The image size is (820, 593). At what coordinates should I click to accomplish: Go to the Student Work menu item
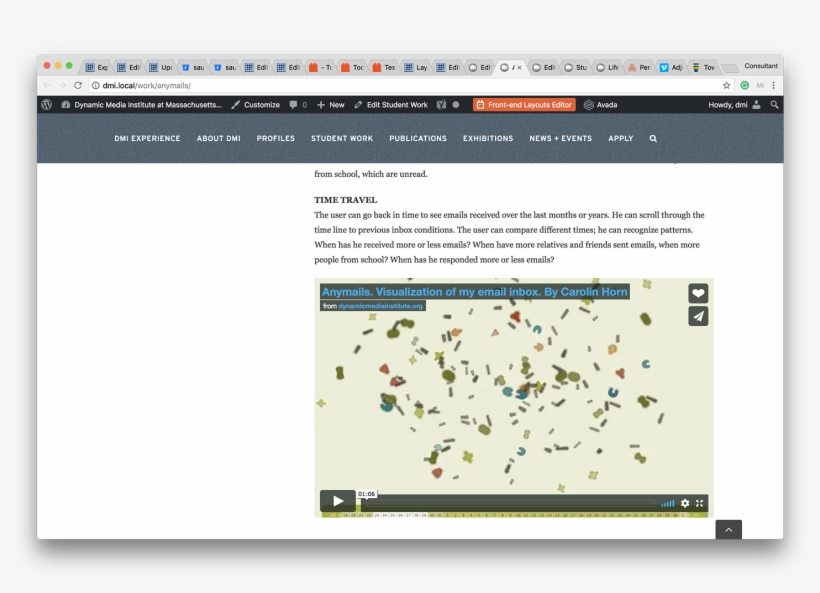click(342, 138)
